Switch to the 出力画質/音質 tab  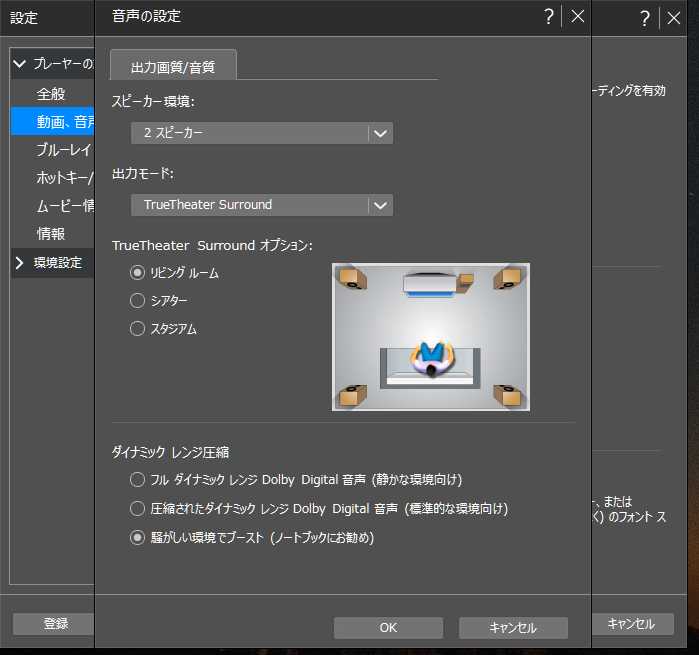click(173, 66)
